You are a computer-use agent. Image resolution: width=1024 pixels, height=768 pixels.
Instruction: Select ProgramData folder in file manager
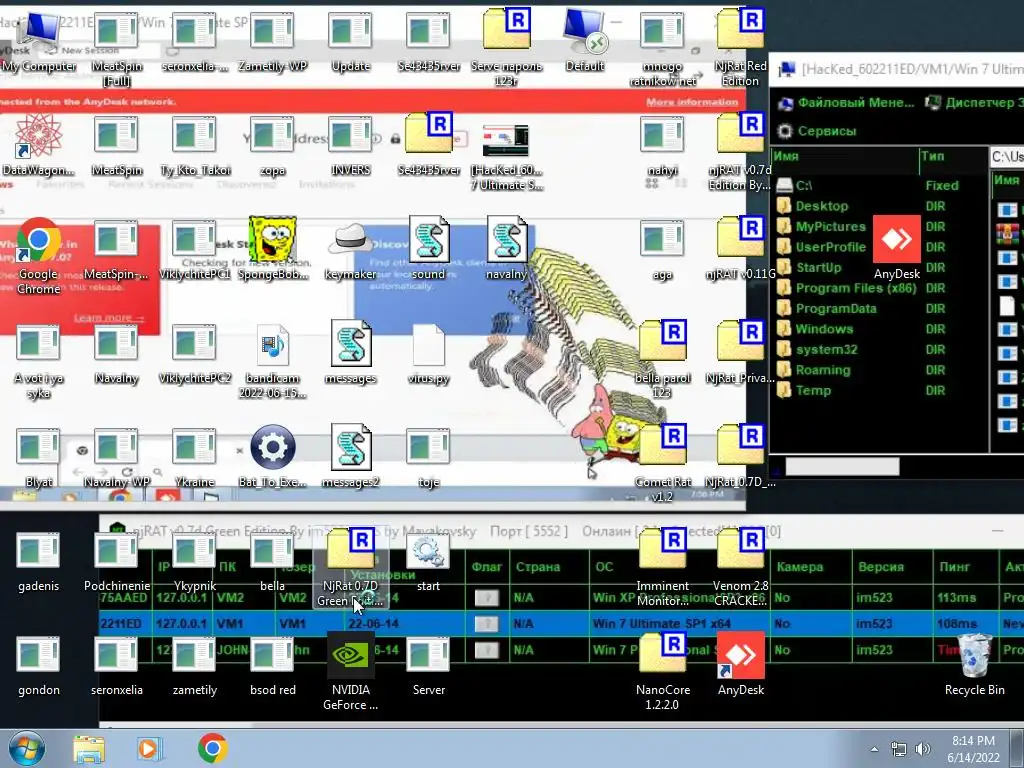click(x=836, y=309)
